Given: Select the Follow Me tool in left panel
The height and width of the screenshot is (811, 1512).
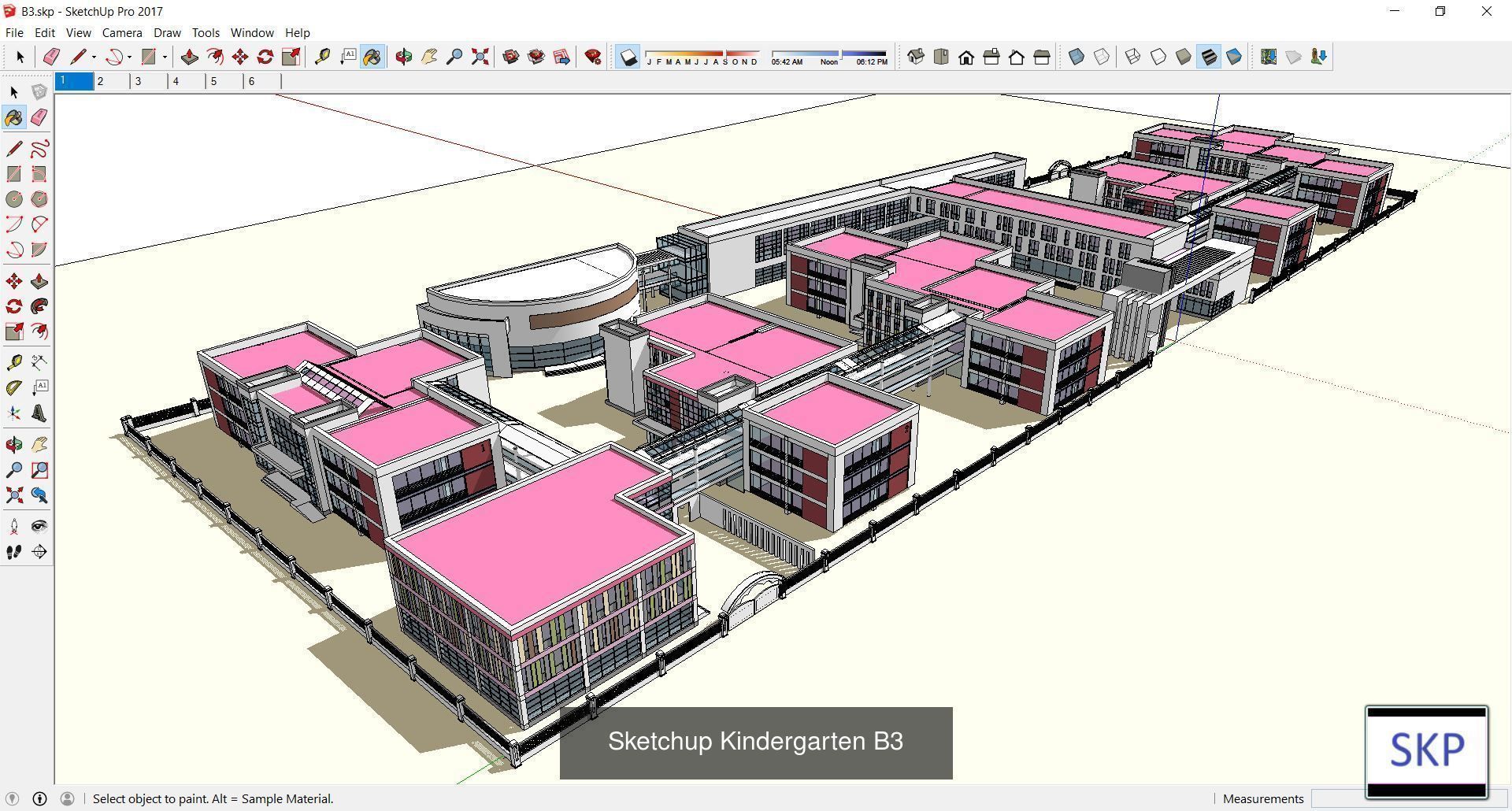Looking at the screenshot, I should pyautogui.click(x=39, y=306).
